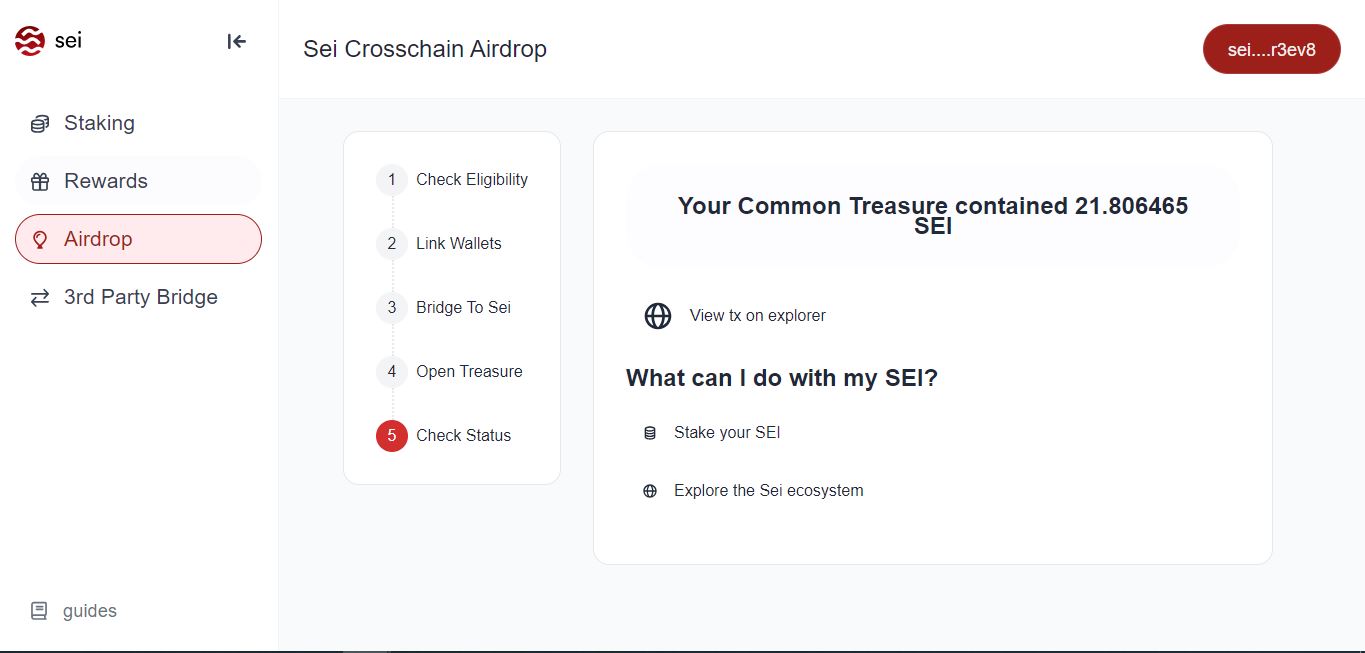Click the guides book icon
This screenshot has width=1365, height=653.
coord(39,611)
